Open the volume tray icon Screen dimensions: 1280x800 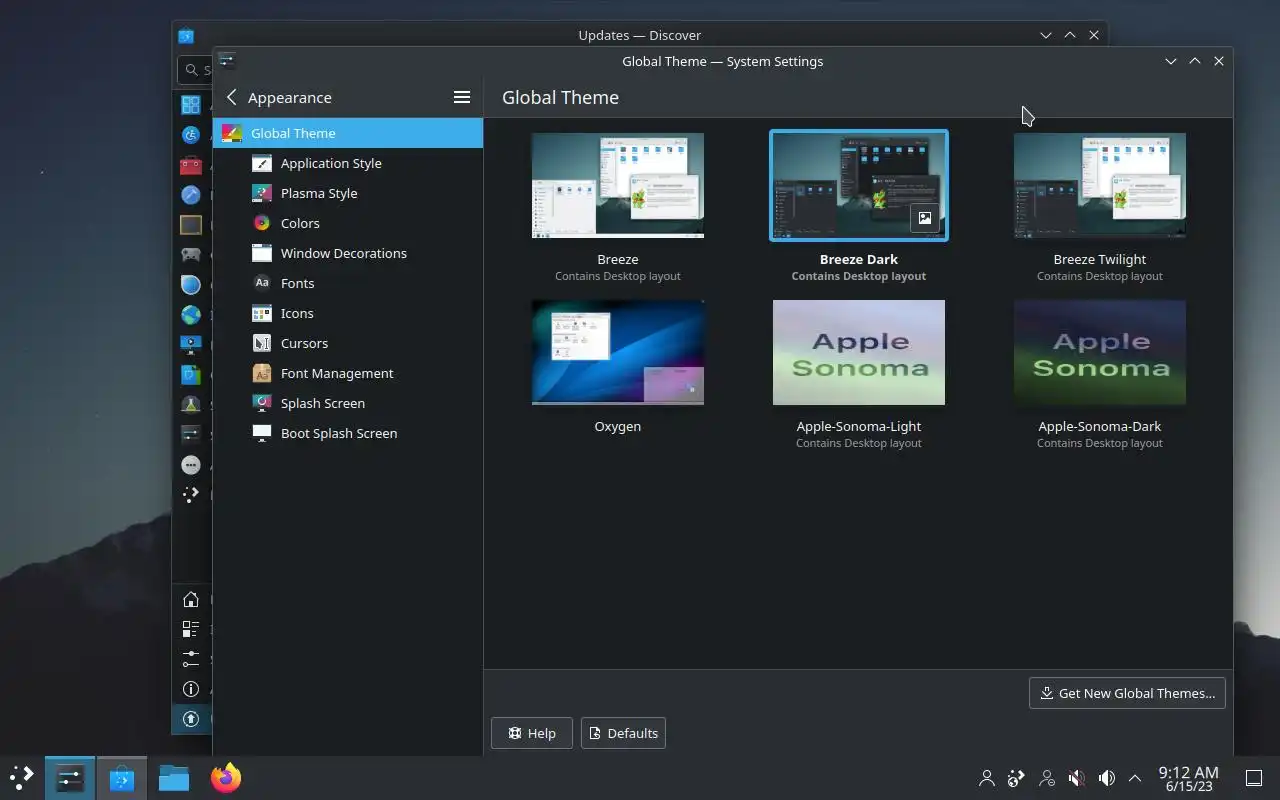(x=1107, y=778)
